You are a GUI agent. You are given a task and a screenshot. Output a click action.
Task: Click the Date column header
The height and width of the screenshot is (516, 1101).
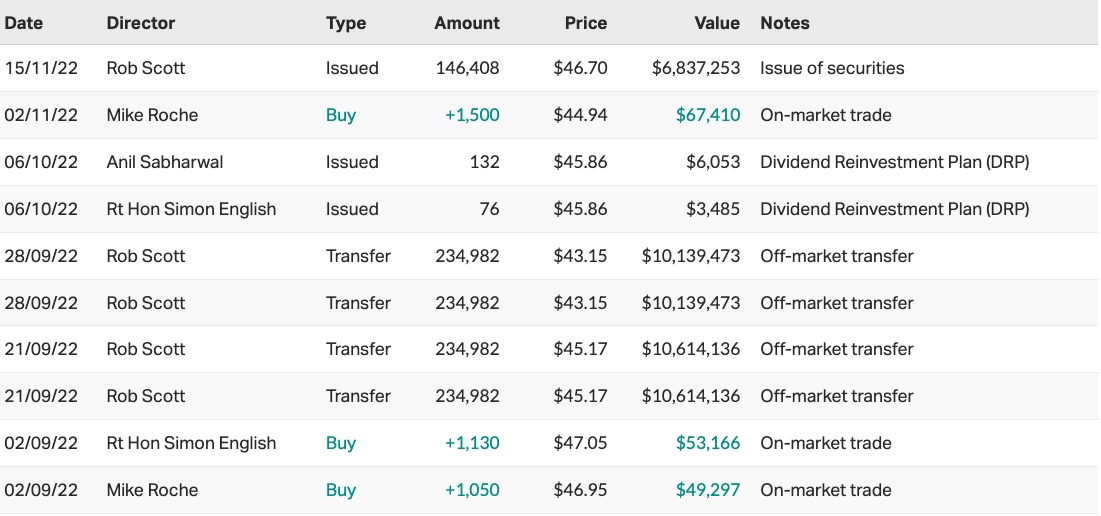(x=24, y=23)
